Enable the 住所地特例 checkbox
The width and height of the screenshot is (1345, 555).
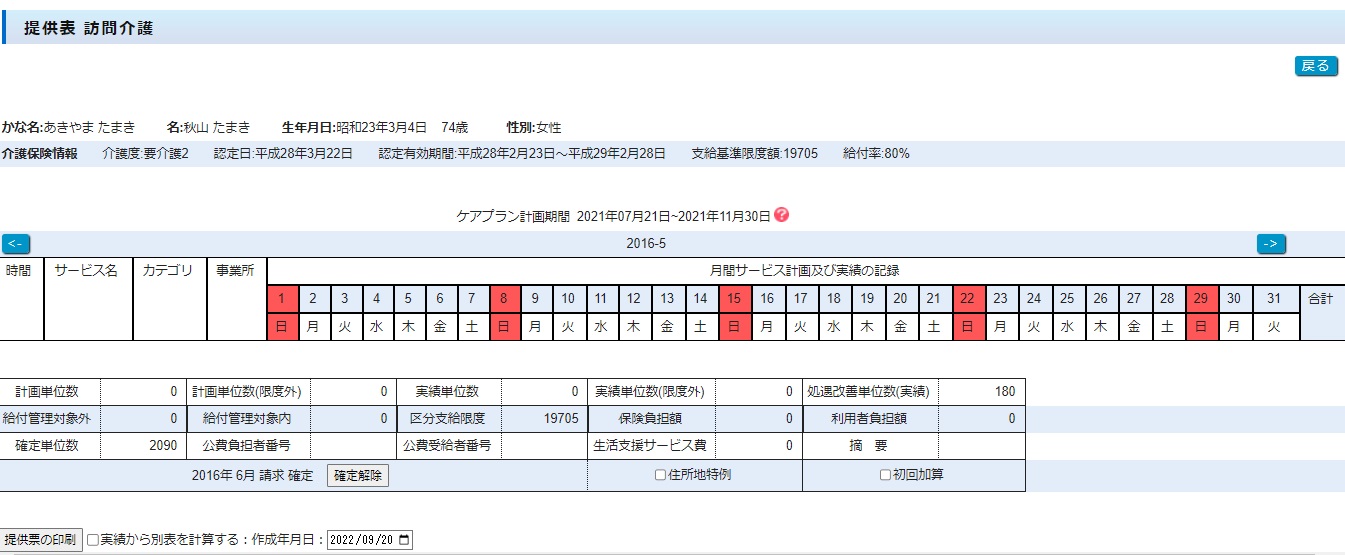(x=660, y=475)
